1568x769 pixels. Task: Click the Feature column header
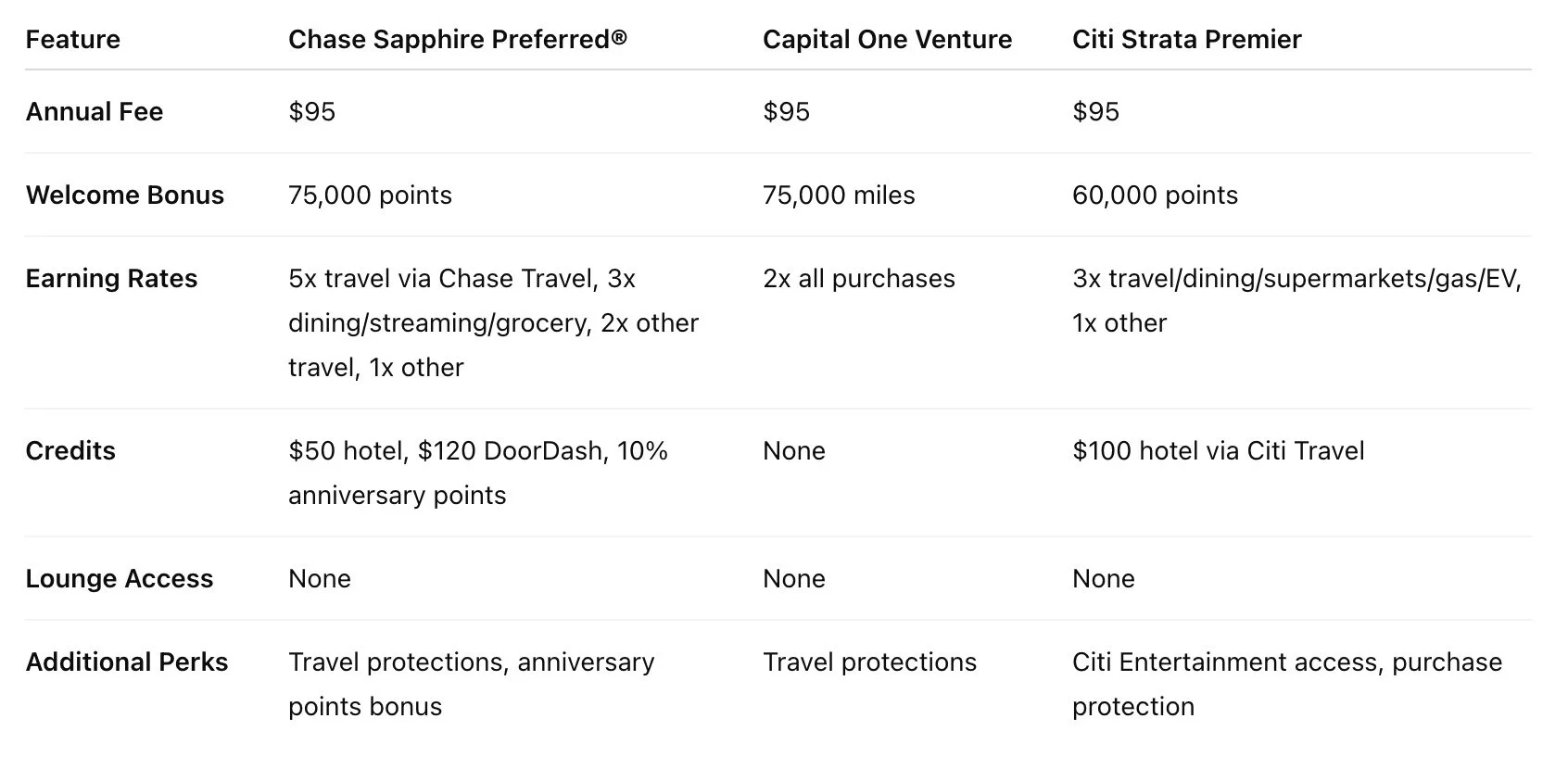tap(72, 39)
